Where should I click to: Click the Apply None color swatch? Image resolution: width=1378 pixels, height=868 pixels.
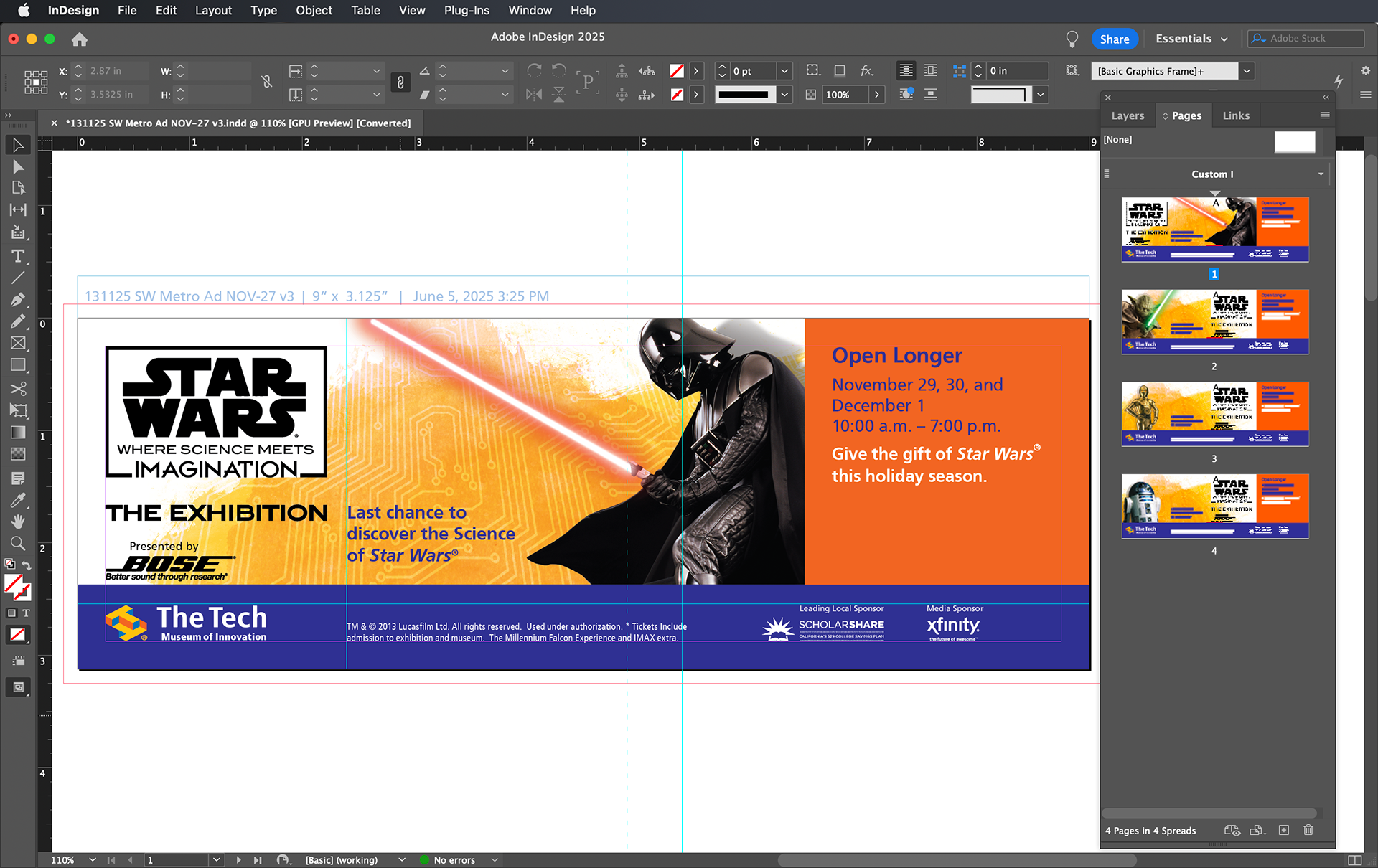18,635
